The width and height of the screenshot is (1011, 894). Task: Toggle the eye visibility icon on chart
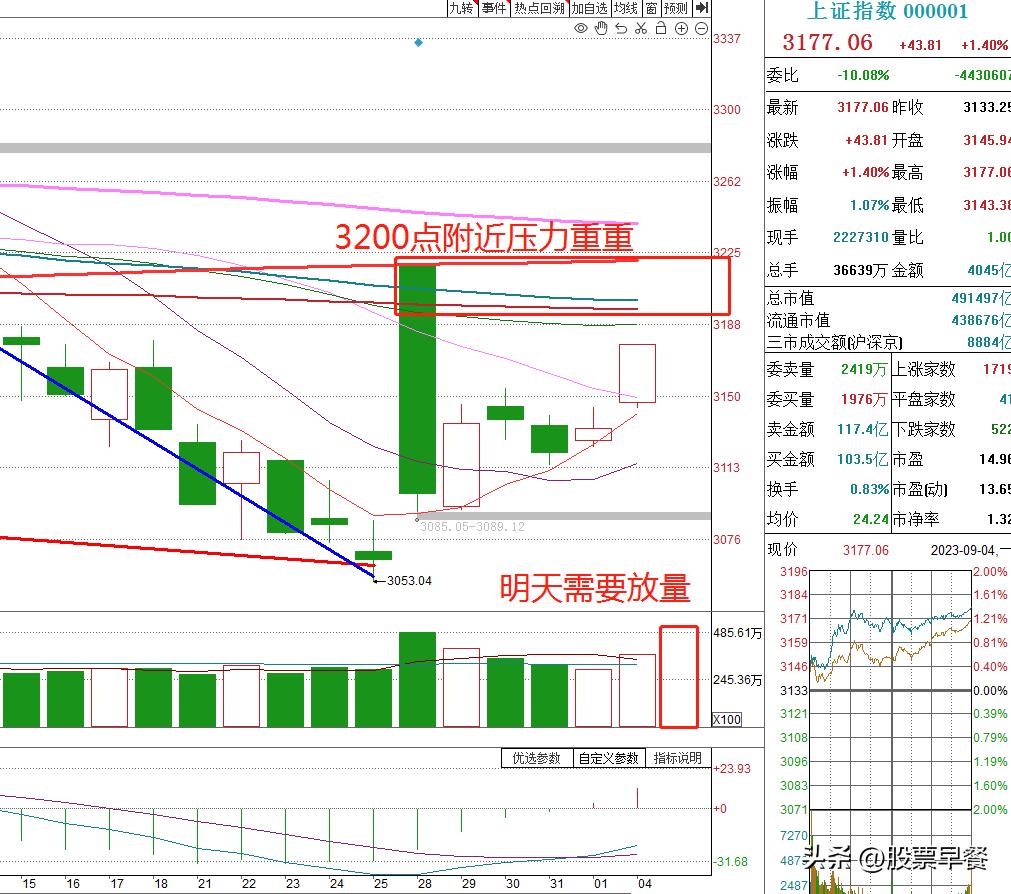coord(581,28)
